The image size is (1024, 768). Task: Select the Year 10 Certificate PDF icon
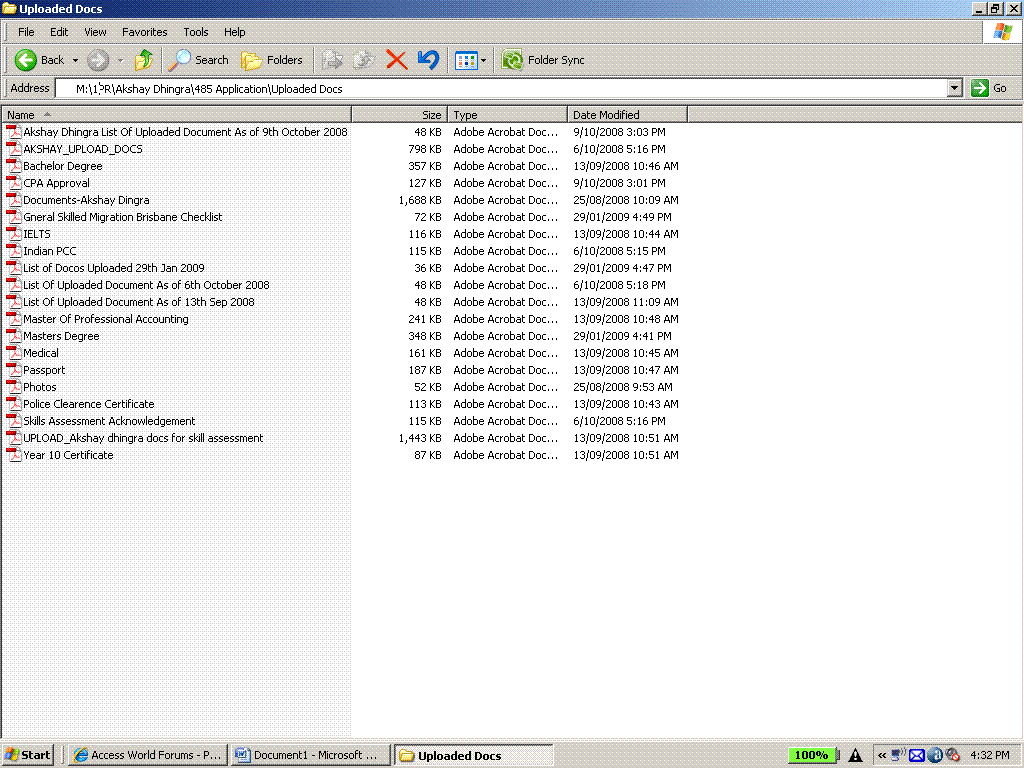[14, 455]
